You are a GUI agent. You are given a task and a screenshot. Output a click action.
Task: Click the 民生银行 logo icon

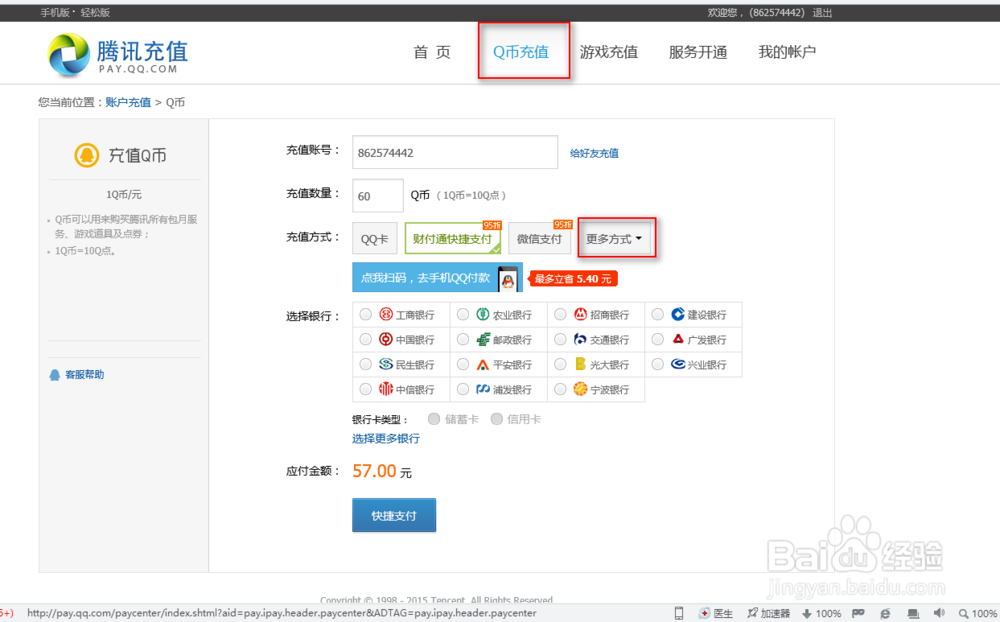(x=386, y=364)
